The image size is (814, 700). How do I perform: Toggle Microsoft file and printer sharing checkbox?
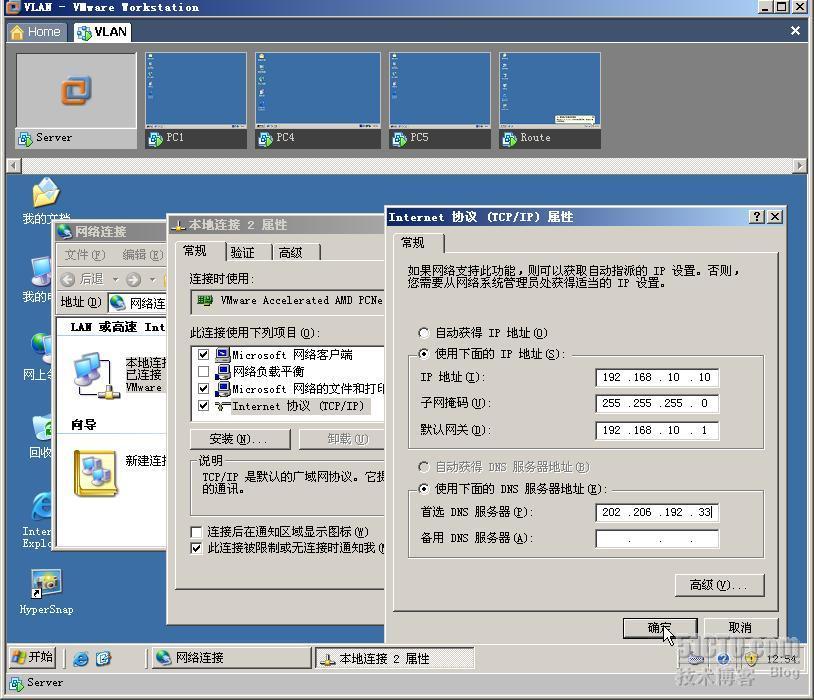(204, 389)
